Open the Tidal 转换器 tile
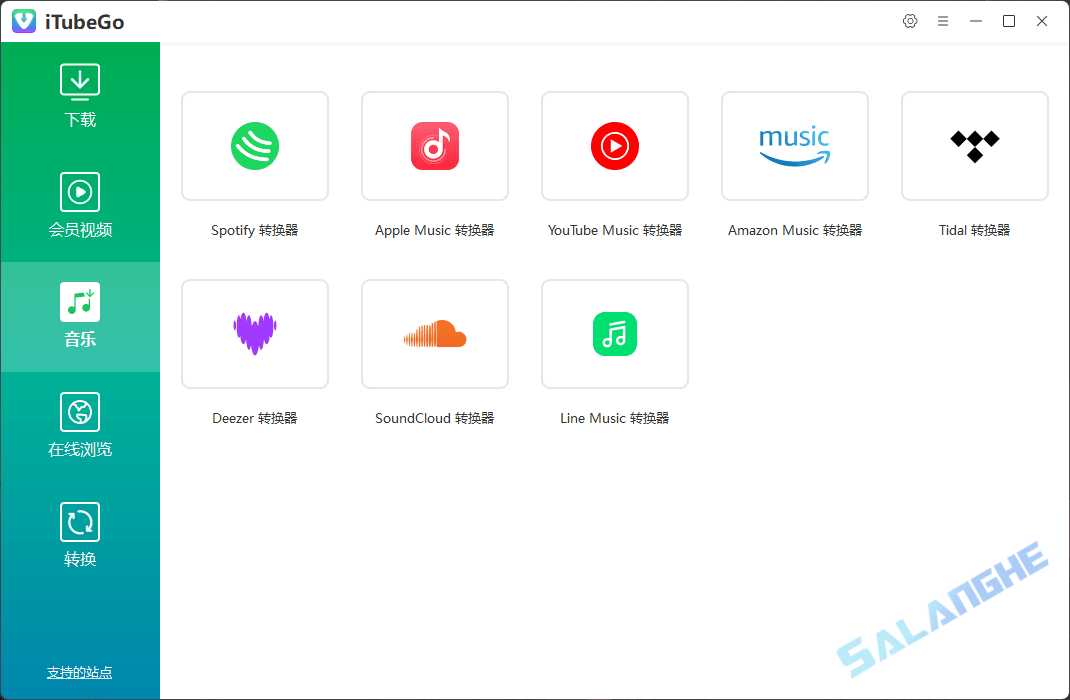Image resolution: width=1070 pixels, height=700 pixels. (x=974, y=146)
